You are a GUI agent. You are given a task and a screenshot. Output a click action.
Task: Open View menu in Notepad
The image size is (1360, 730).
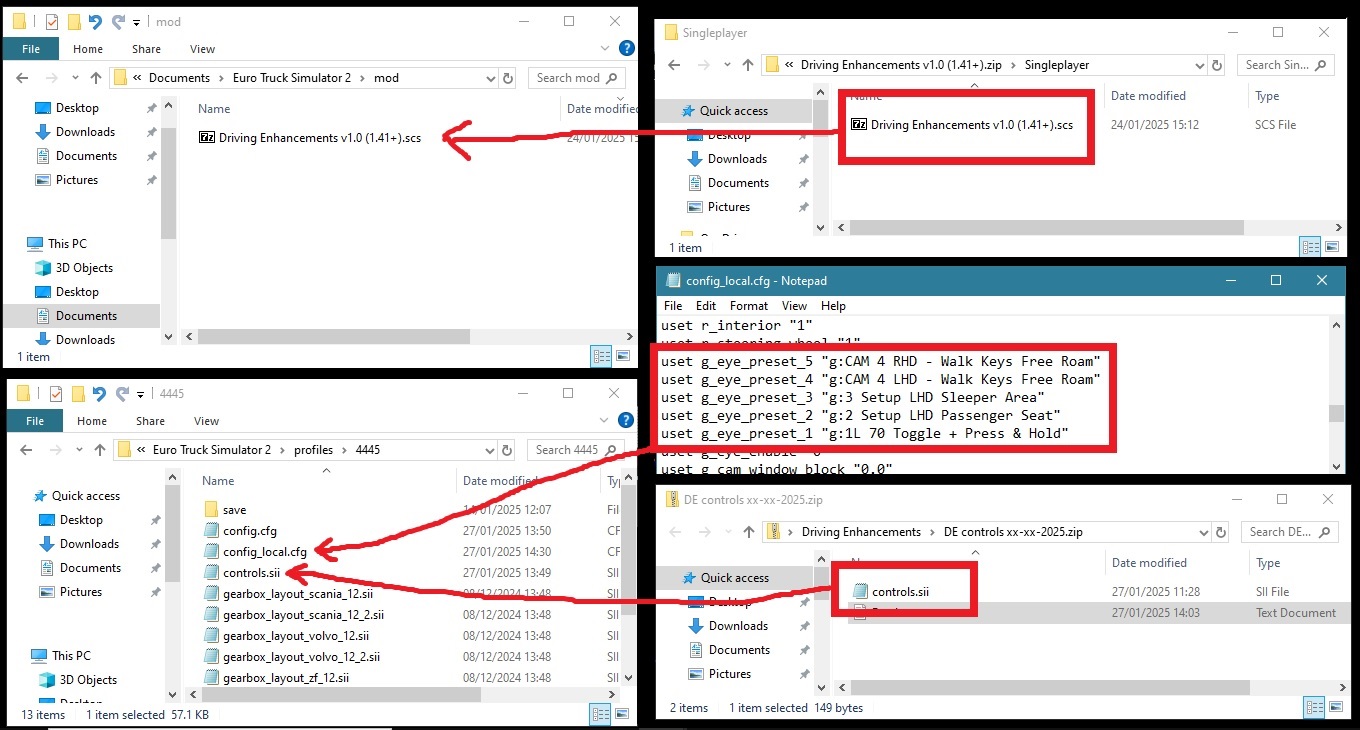tap(794, 306)
